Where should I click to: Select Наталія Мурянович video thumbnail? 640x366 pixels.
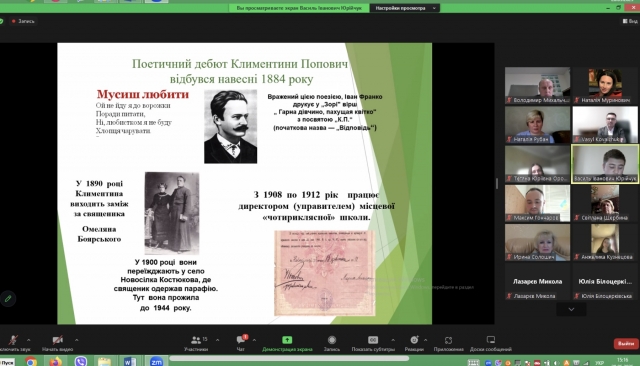click(x=605, y=85)
